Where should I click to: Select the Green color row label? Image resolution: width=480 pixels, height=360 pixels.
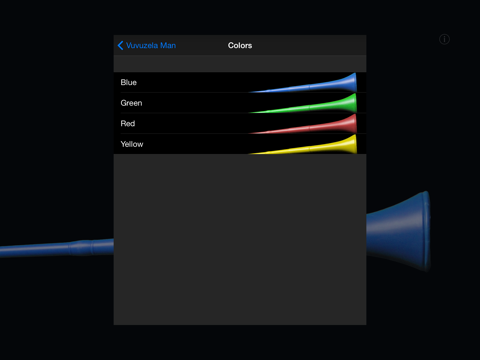pos(131,103)
